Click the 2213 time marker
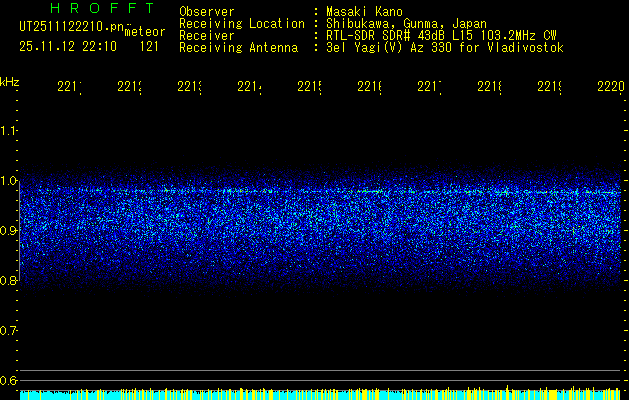The height and width of the screenshot is (400, 629). pyautogui.click(x=189, y=87)
